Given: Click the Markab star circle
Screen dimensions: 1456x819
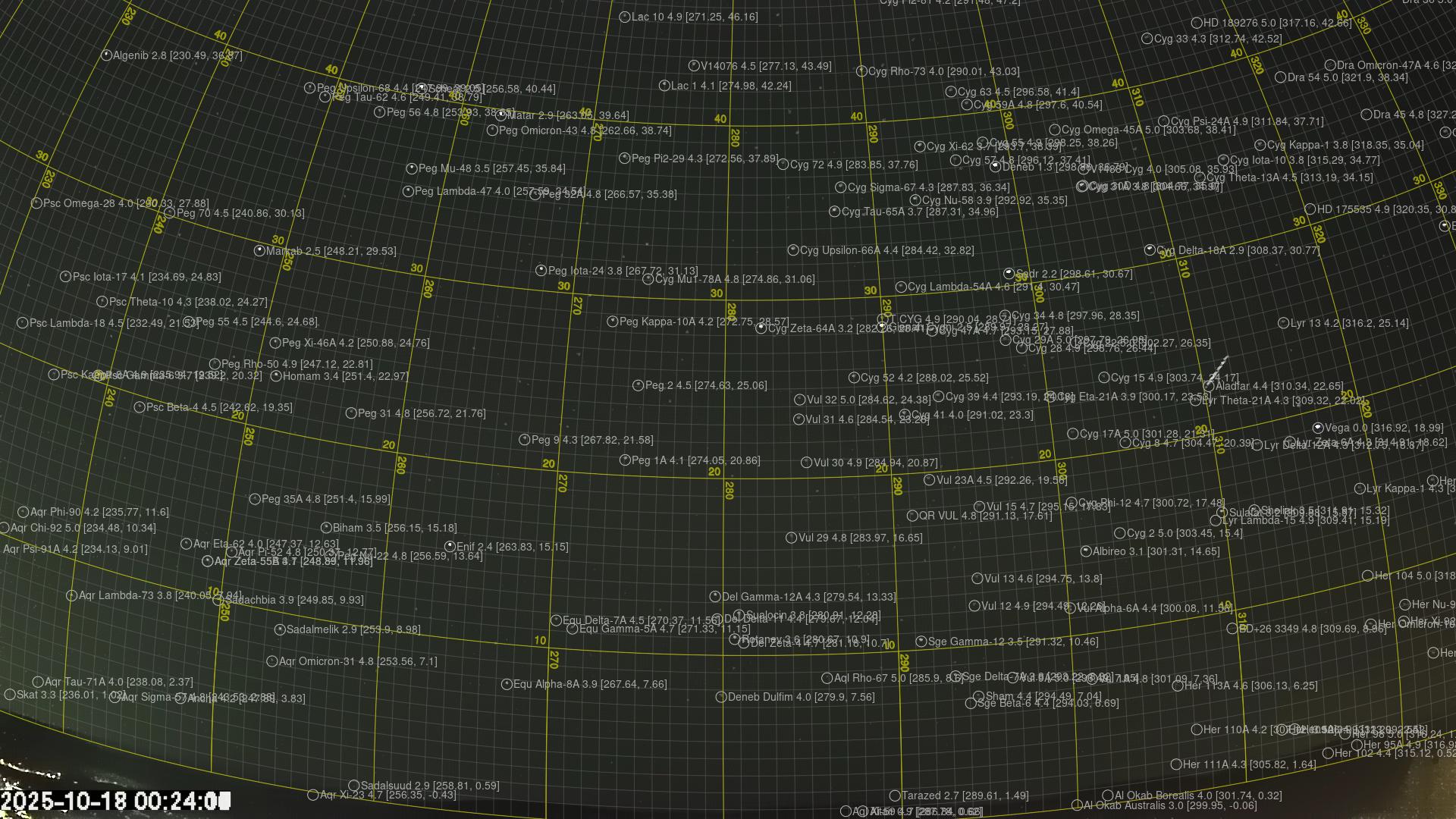Looking at the screenshot, I should pyautogui.click(x=259, y=251).
